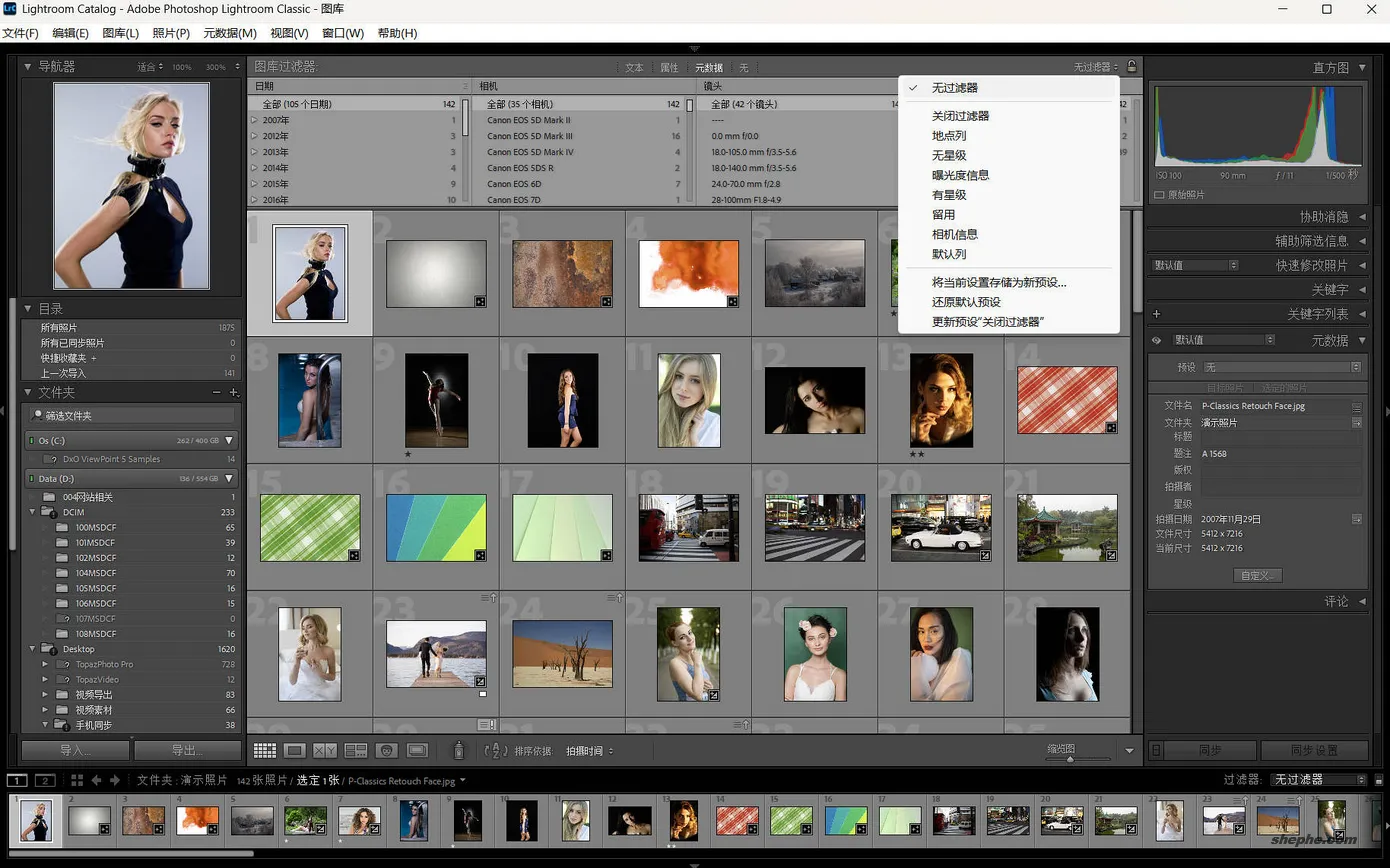Go forward with right arrow in filmstrip bar
The height and width of the screenshot is (868, 1390).
coord(115,780)
